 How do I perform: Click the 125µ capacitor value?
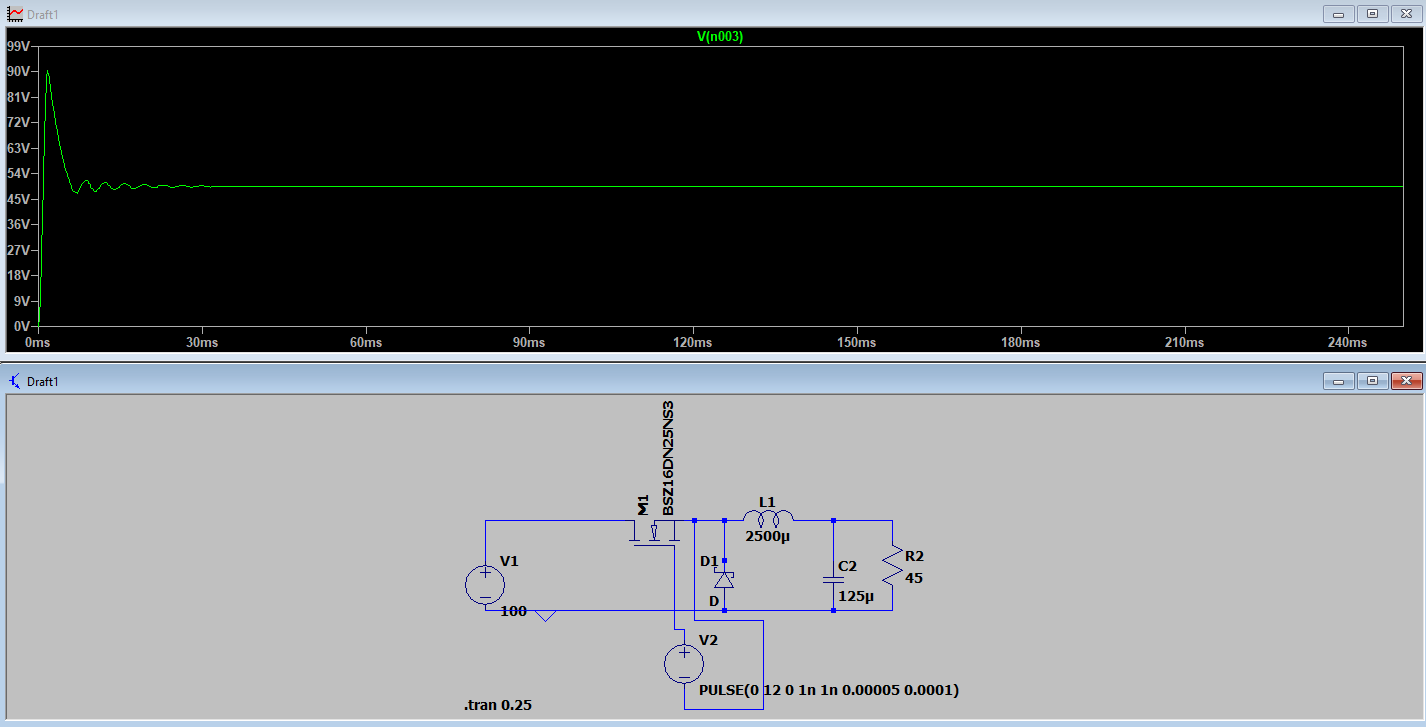856,597
